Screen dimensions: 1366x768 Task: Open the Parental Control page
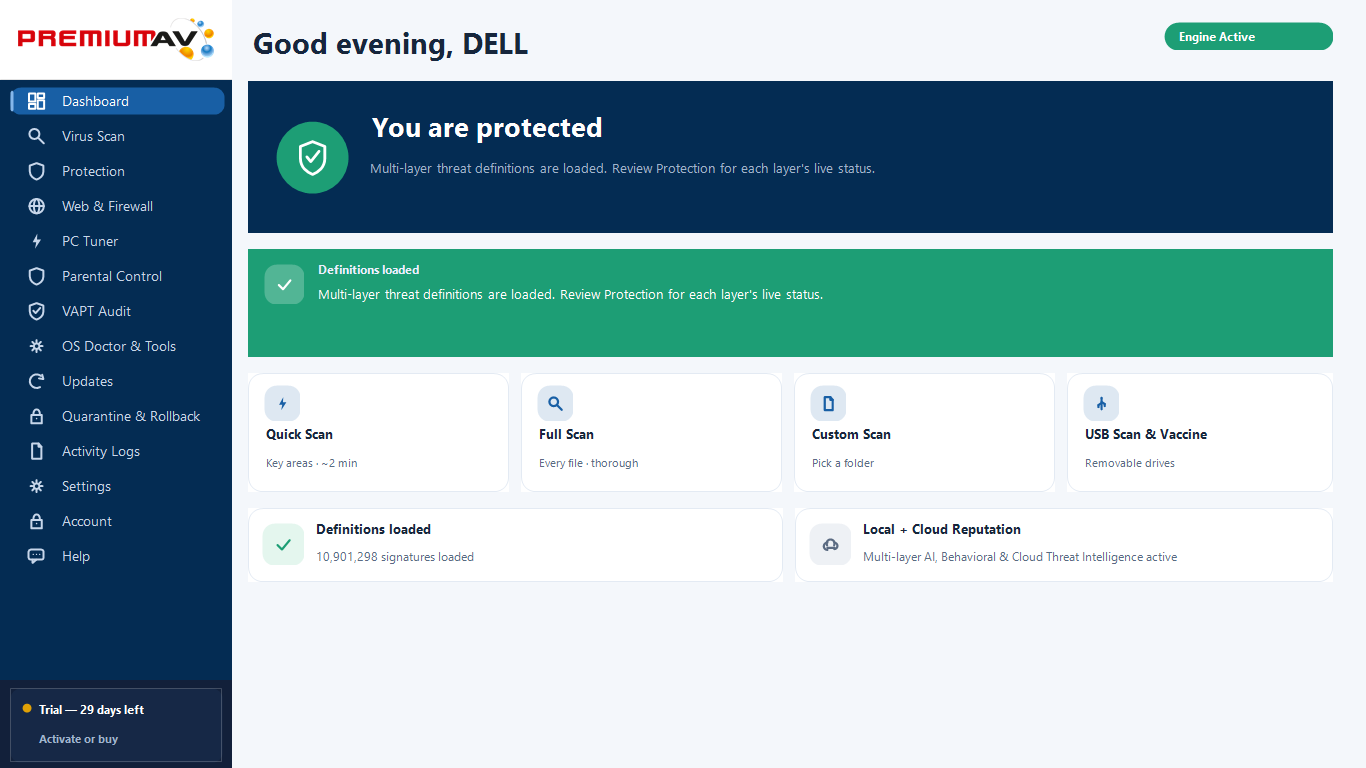[x=117, y=276]
